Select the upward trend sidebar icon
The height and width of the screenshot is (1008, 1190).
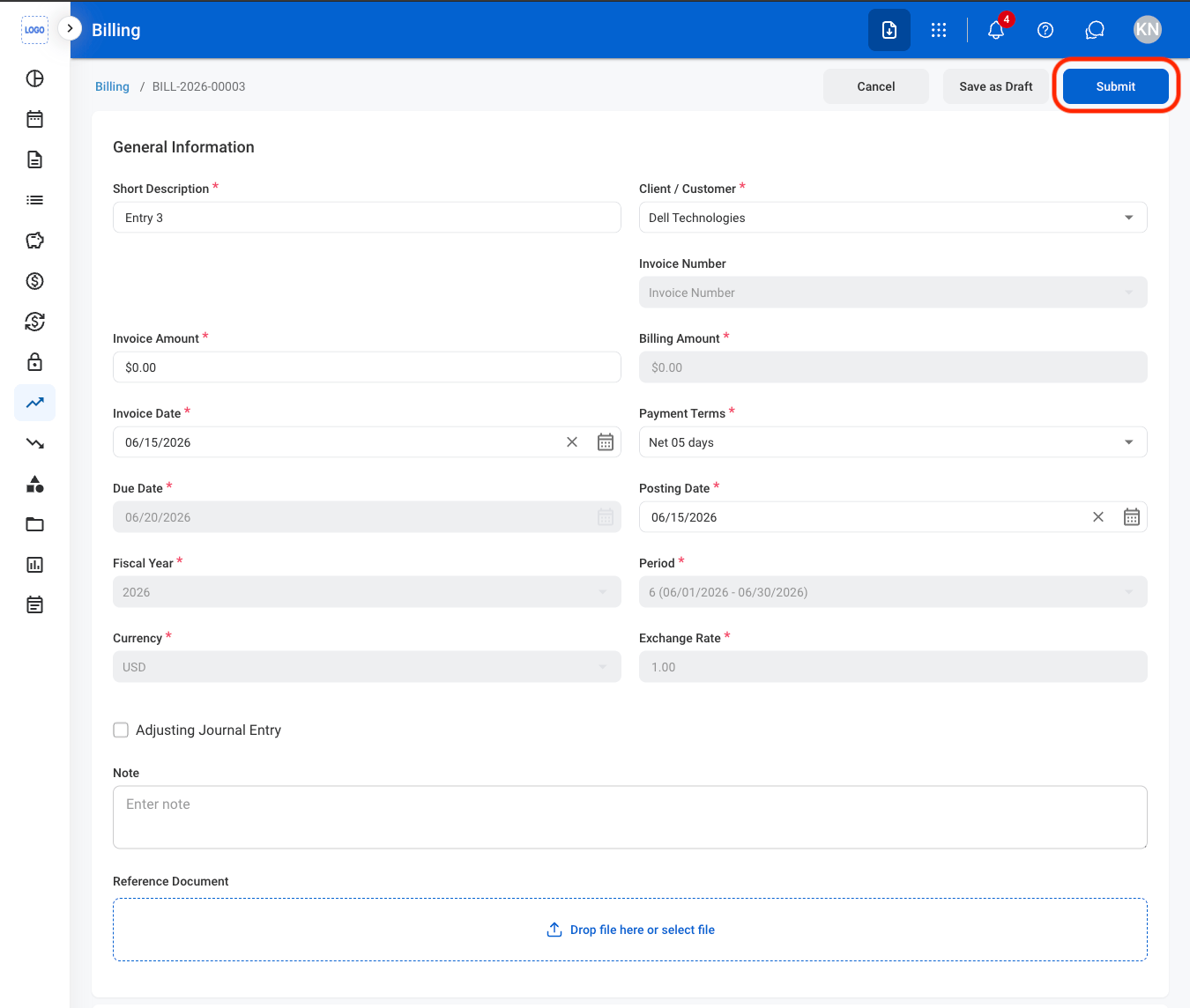(x=34, y=403)
